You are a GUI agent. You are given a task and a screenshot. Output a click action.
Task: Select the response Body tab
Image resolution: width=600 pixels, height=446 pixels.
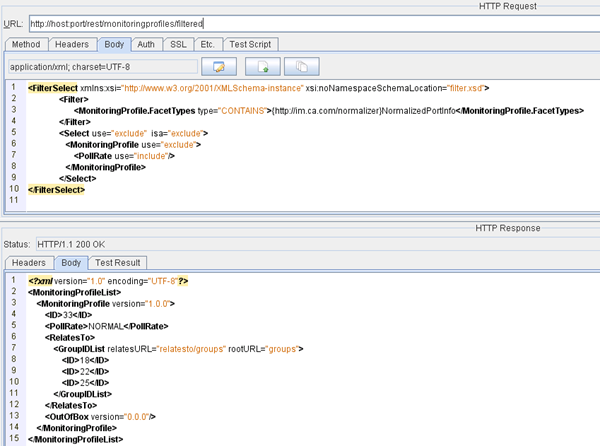[x=71, y=262]
